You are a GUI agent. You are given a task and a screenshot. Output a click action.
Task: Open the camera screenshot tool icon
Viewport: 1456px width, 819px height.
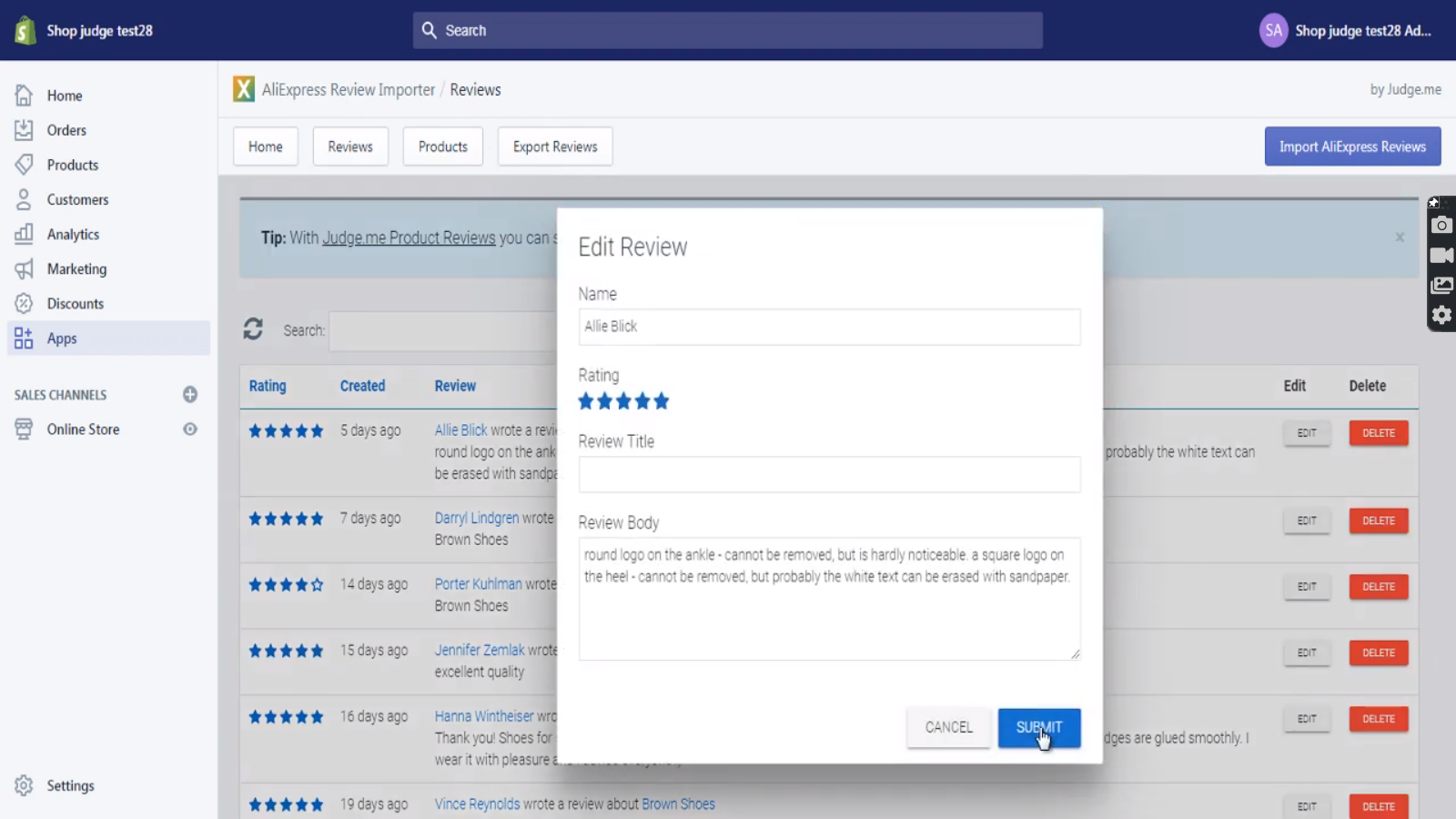click(1441, 226)
